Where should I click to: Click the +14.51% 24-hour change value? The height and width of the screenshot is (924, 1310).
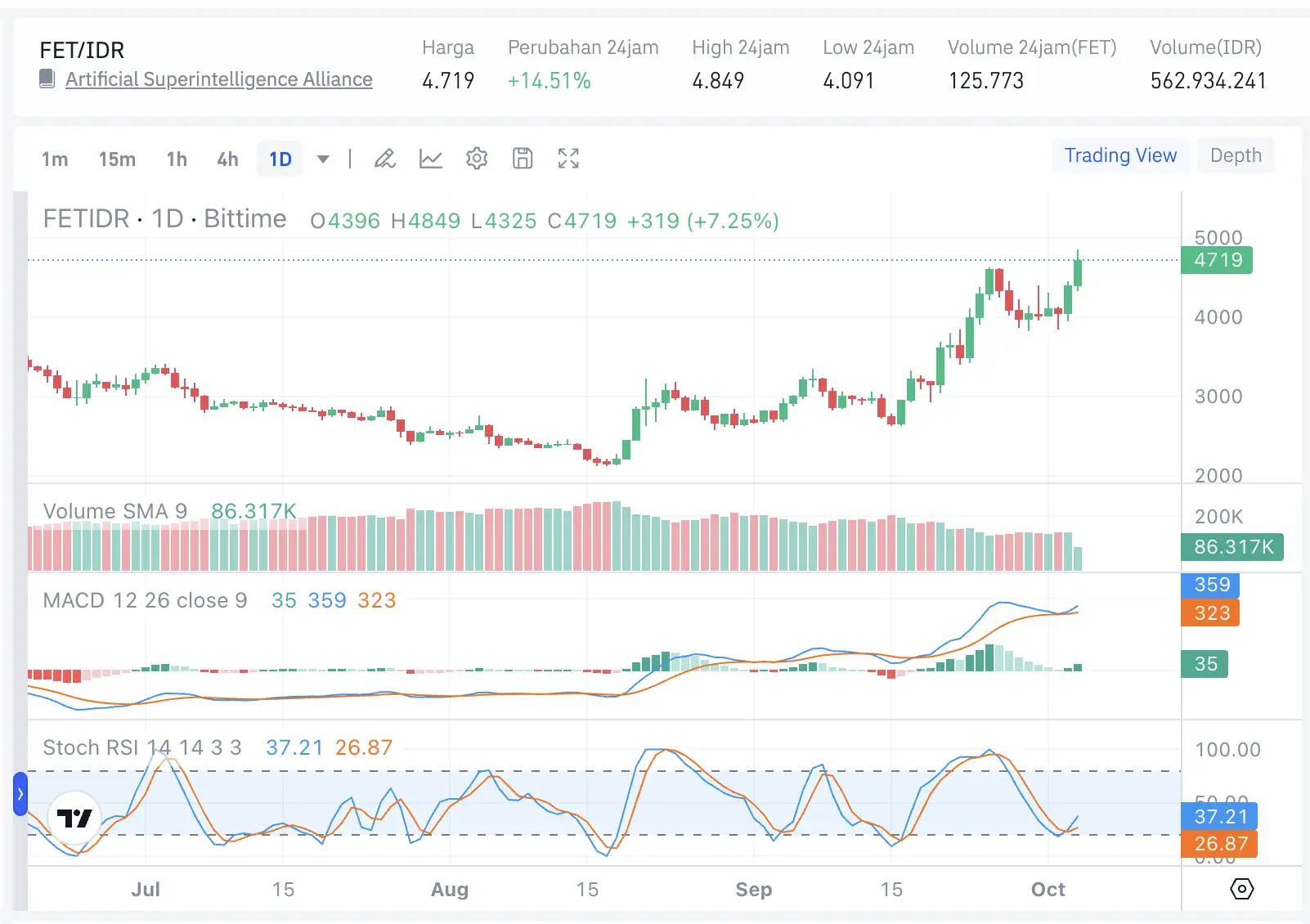coord(549,81)
